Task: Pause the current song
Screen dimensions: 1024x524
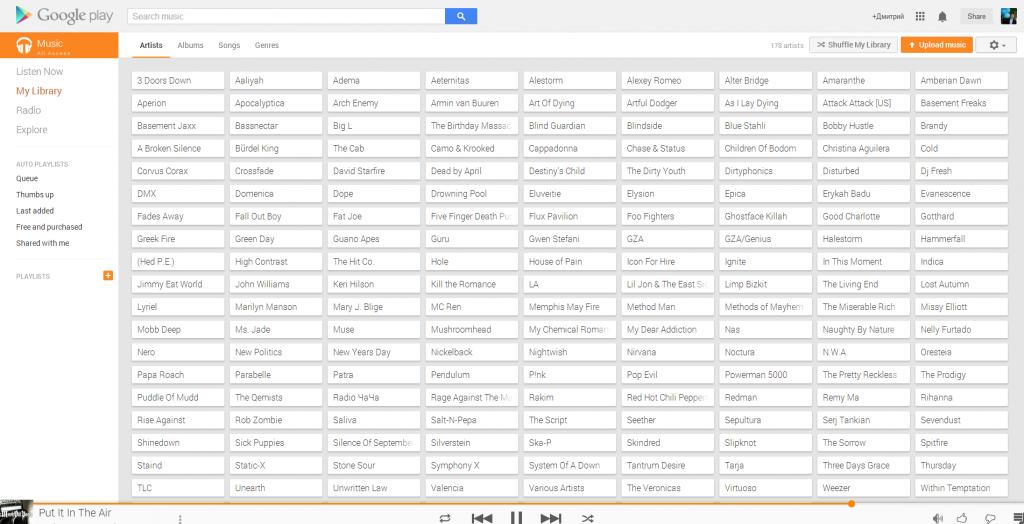Action: point(516,517)
